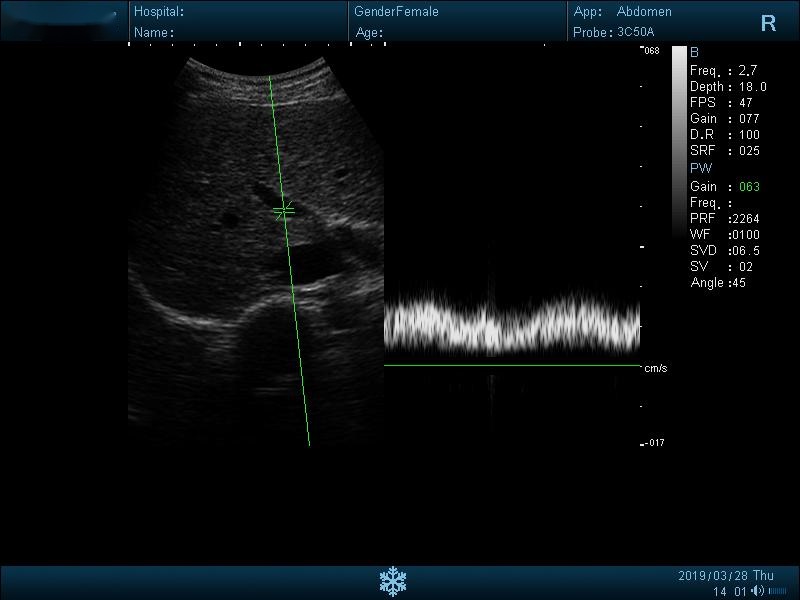Click the patient Name field
Screen dimensions: 800x600
[x=154, y=32]
